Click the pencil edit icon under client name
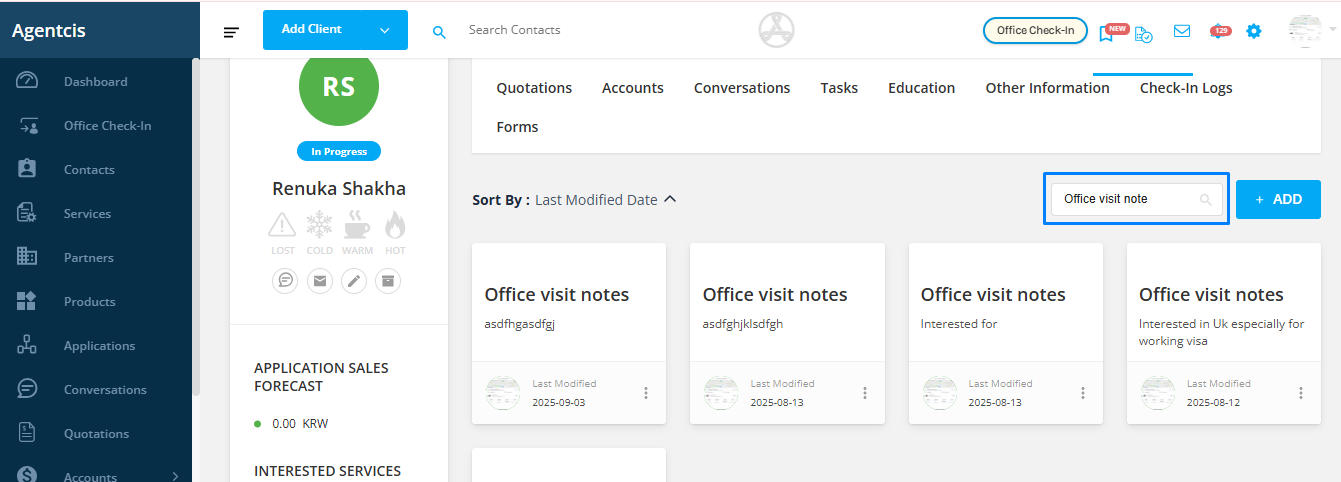This screenshot has width=1341, height=482. (354, 281)
